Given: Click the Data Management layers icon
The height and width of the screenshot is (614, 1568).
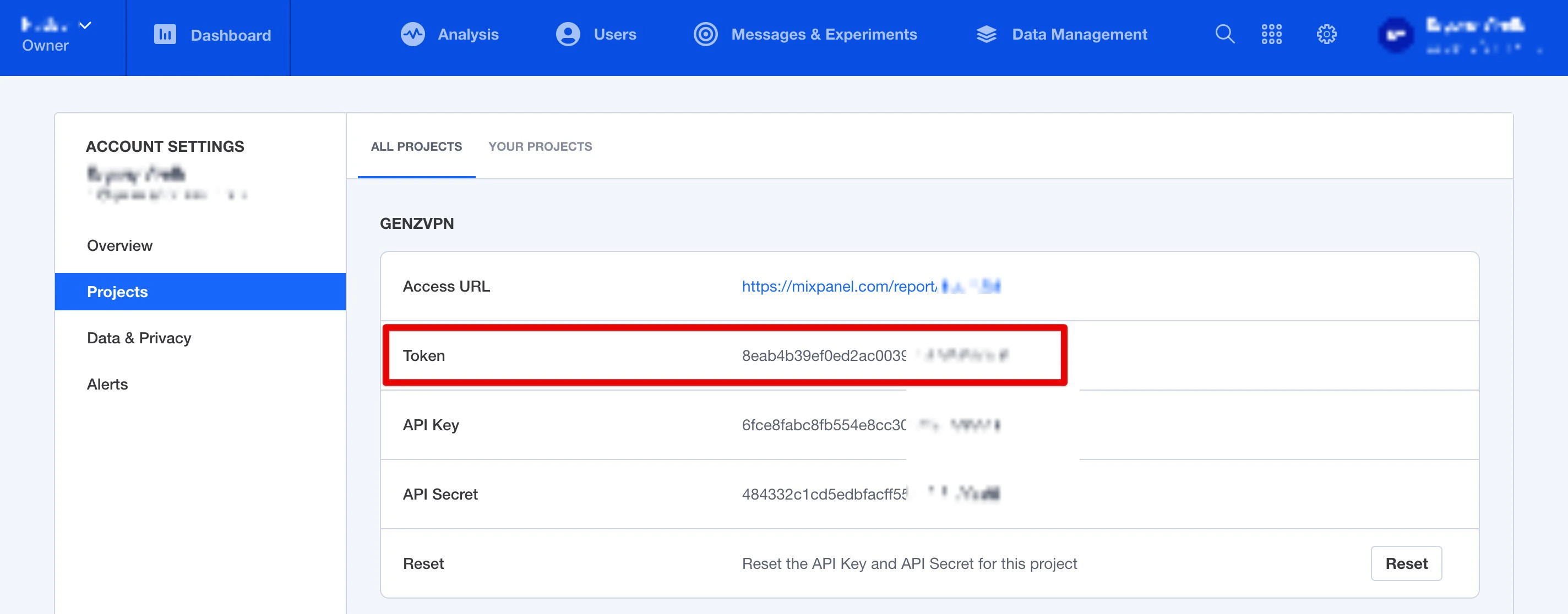Looking at the screenshot, I should point(986,35).
